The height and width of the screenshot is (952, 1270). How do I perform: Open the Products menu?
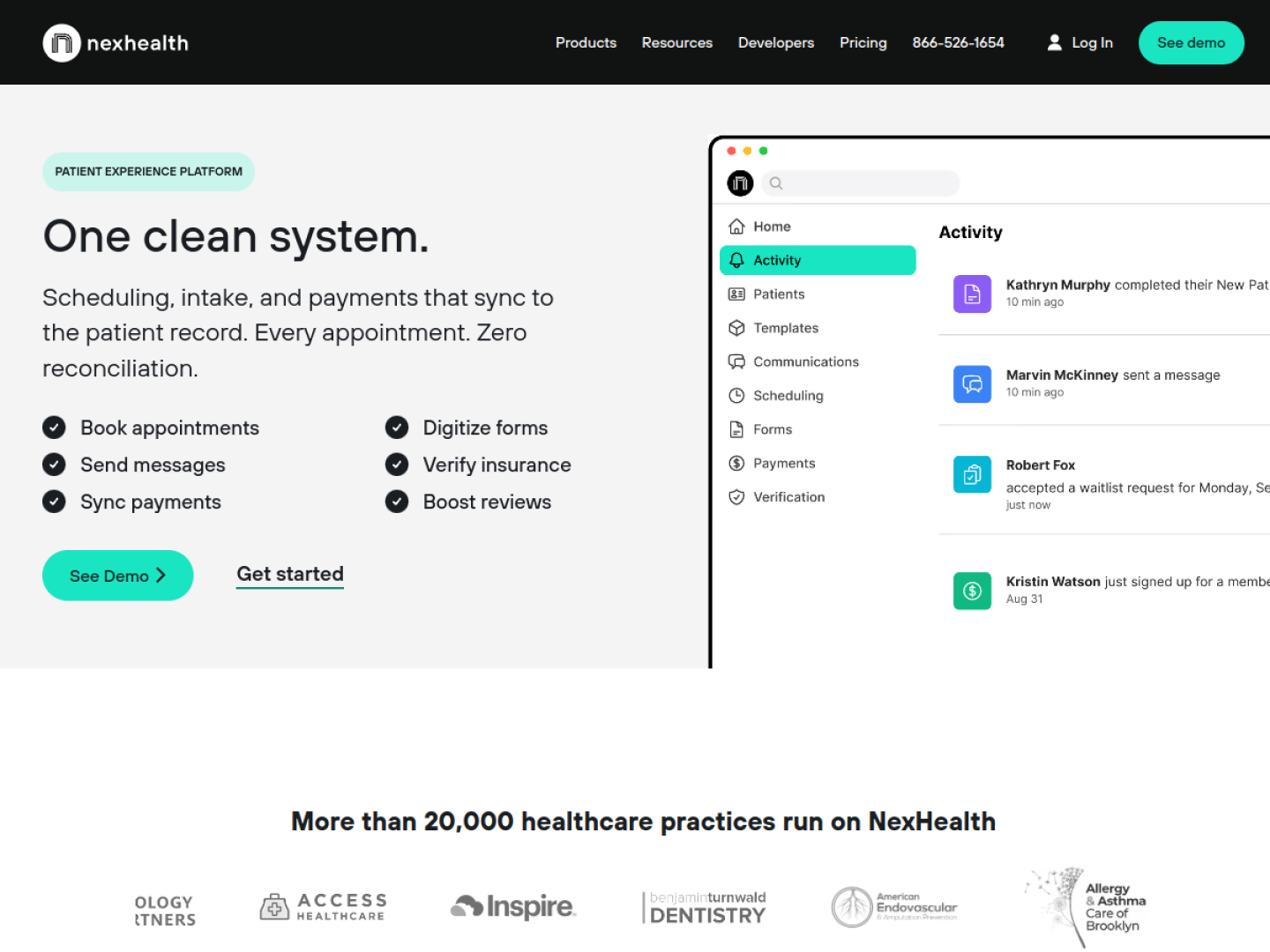point(586,42)
